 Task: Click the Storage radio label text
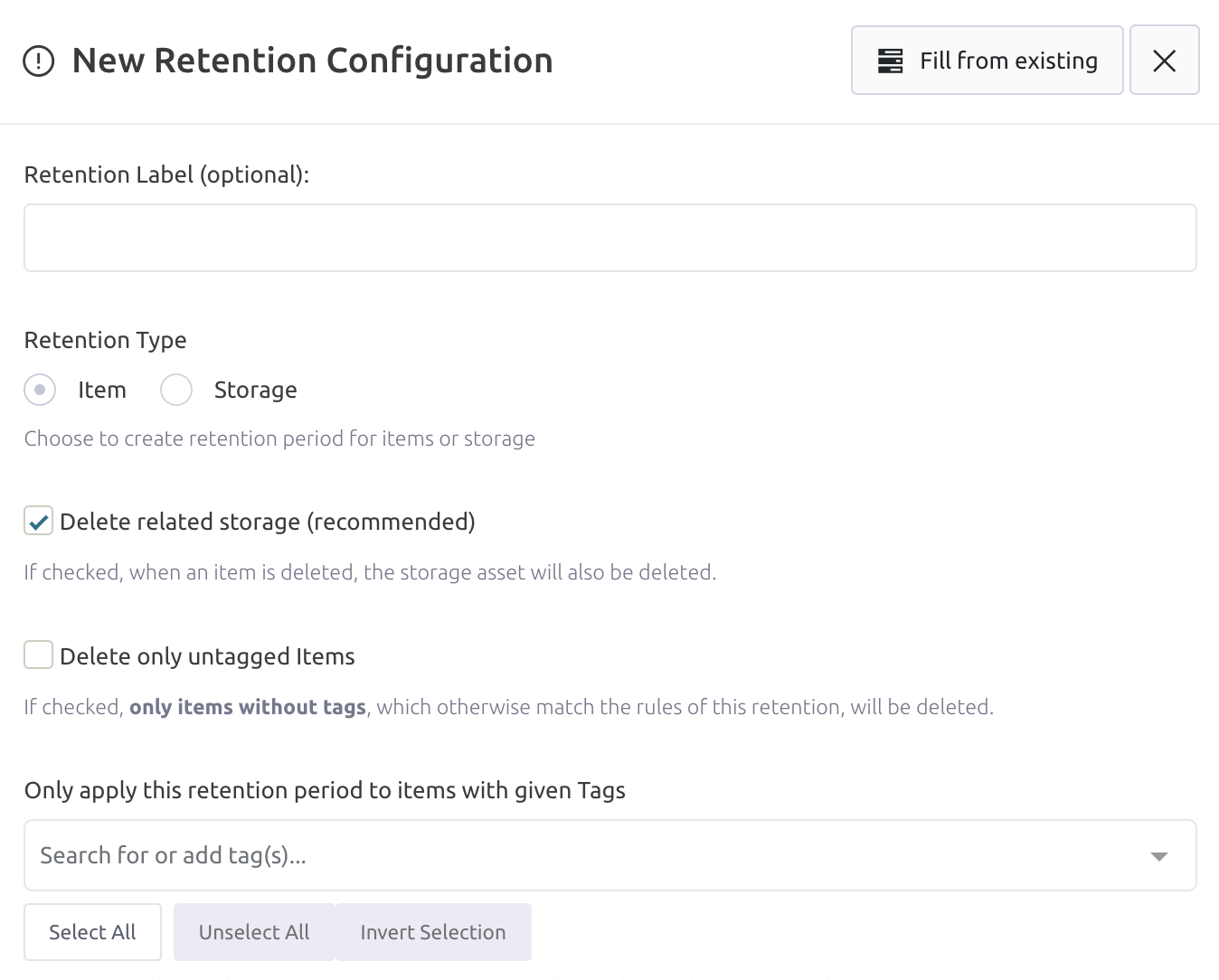click(255, 390)
